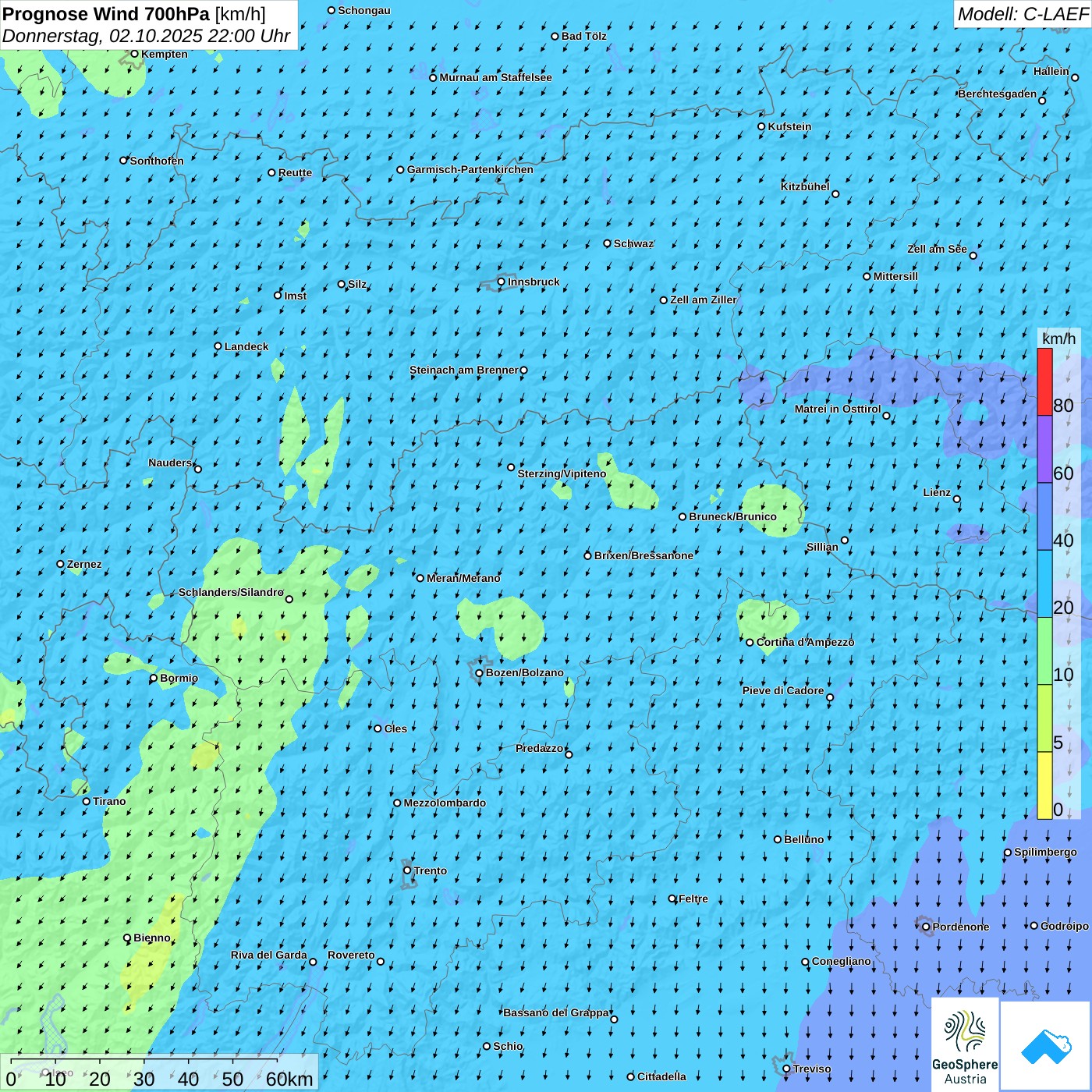Viewport: 1092px width, 1092px height.
Task: Select the red legend color above 80 km/h
Action: coord(1044,381)
